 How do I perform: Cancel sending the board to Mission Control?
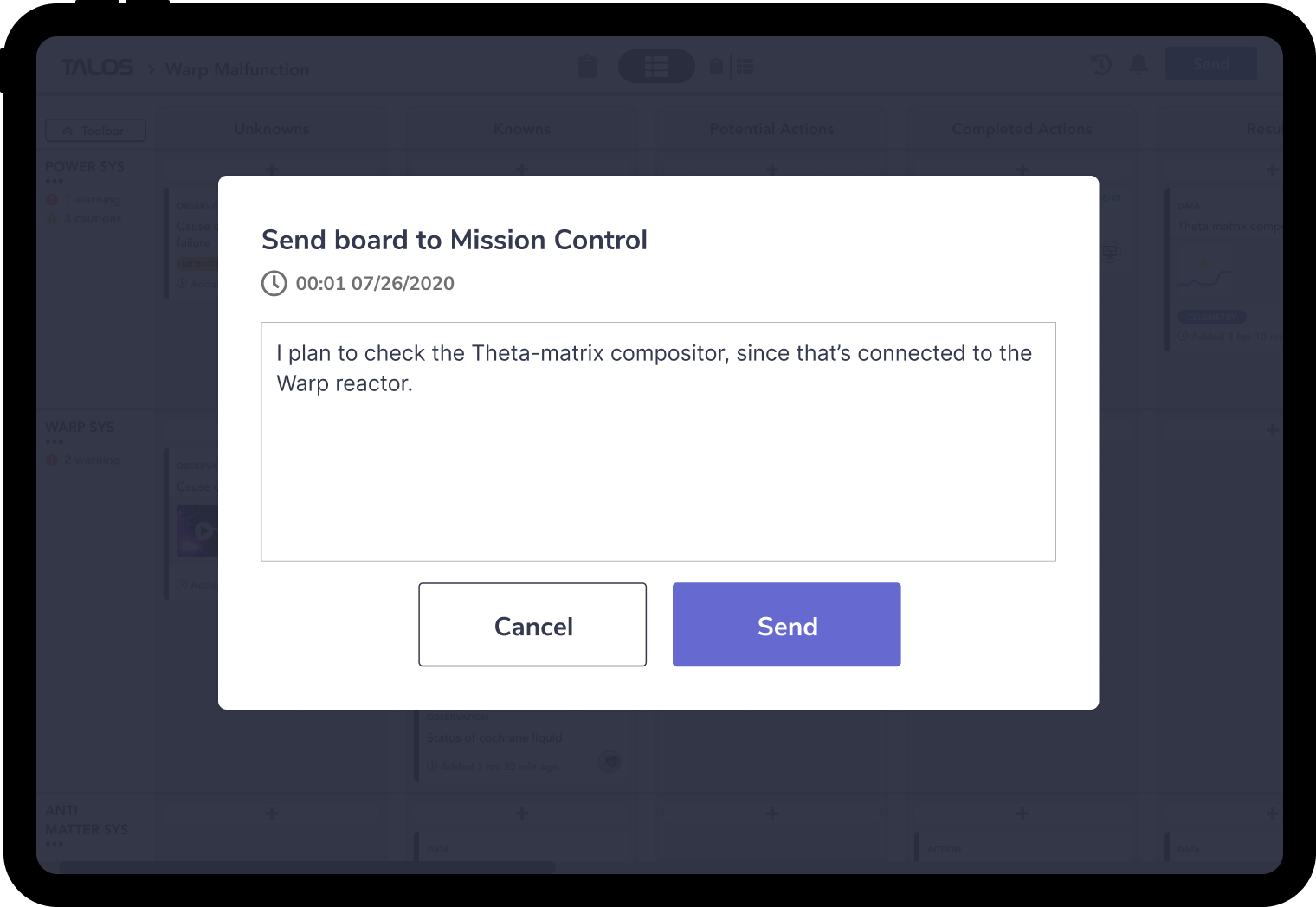532,625
